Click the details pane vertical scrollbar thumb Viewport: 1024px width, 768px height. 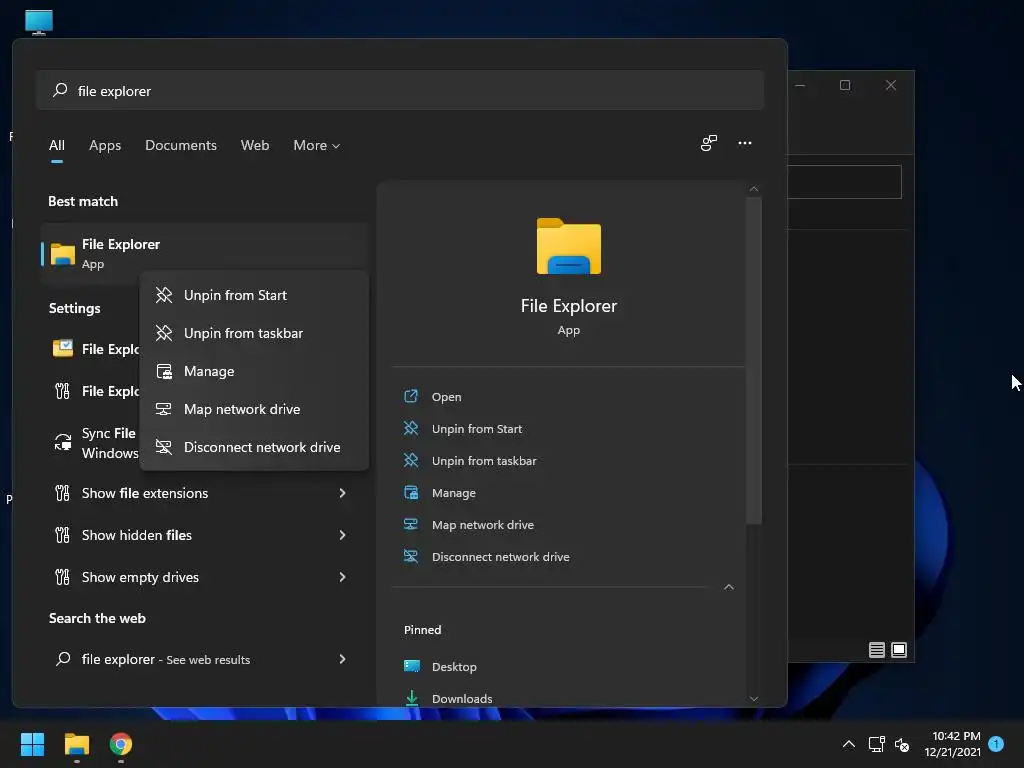tap(754, 360)
